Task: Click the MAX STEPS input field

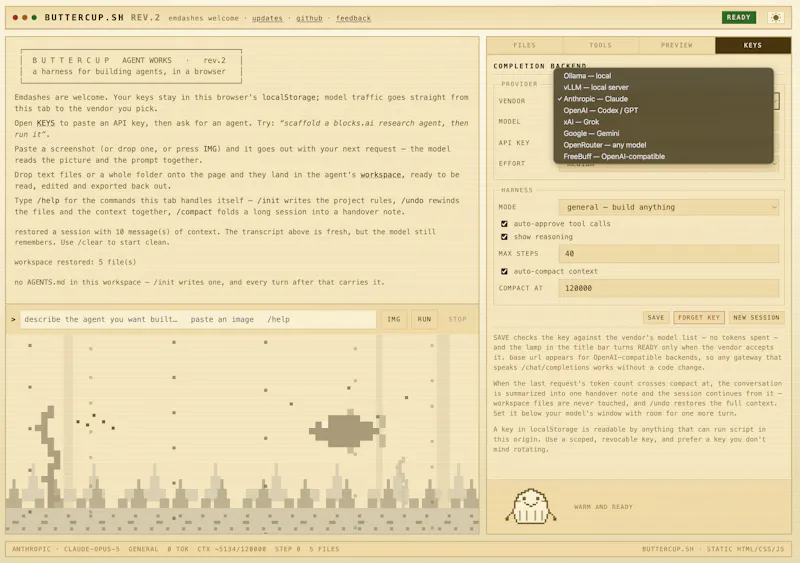Action: tap(668, 254)
